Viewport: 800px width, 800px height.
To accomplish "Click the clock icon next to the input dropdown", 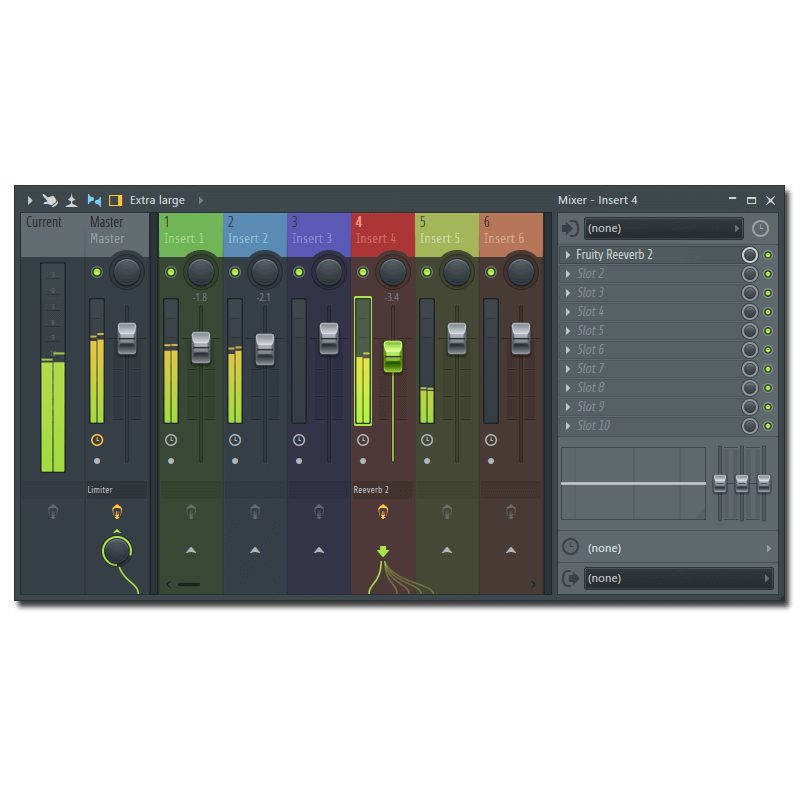I will point(760,228).
